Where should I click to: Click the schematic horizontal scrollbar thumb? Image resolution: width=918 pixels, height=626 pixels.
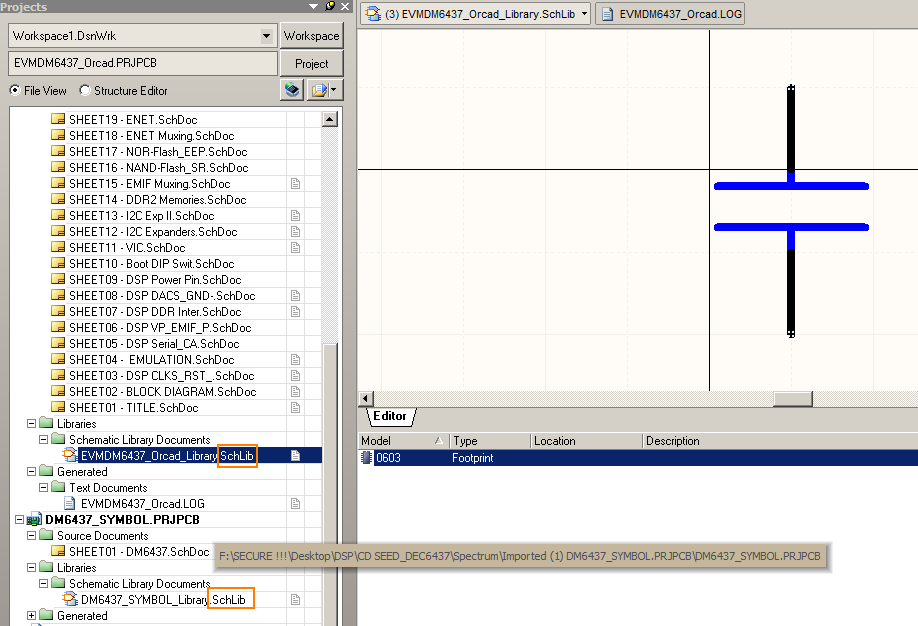pos(793,399)
